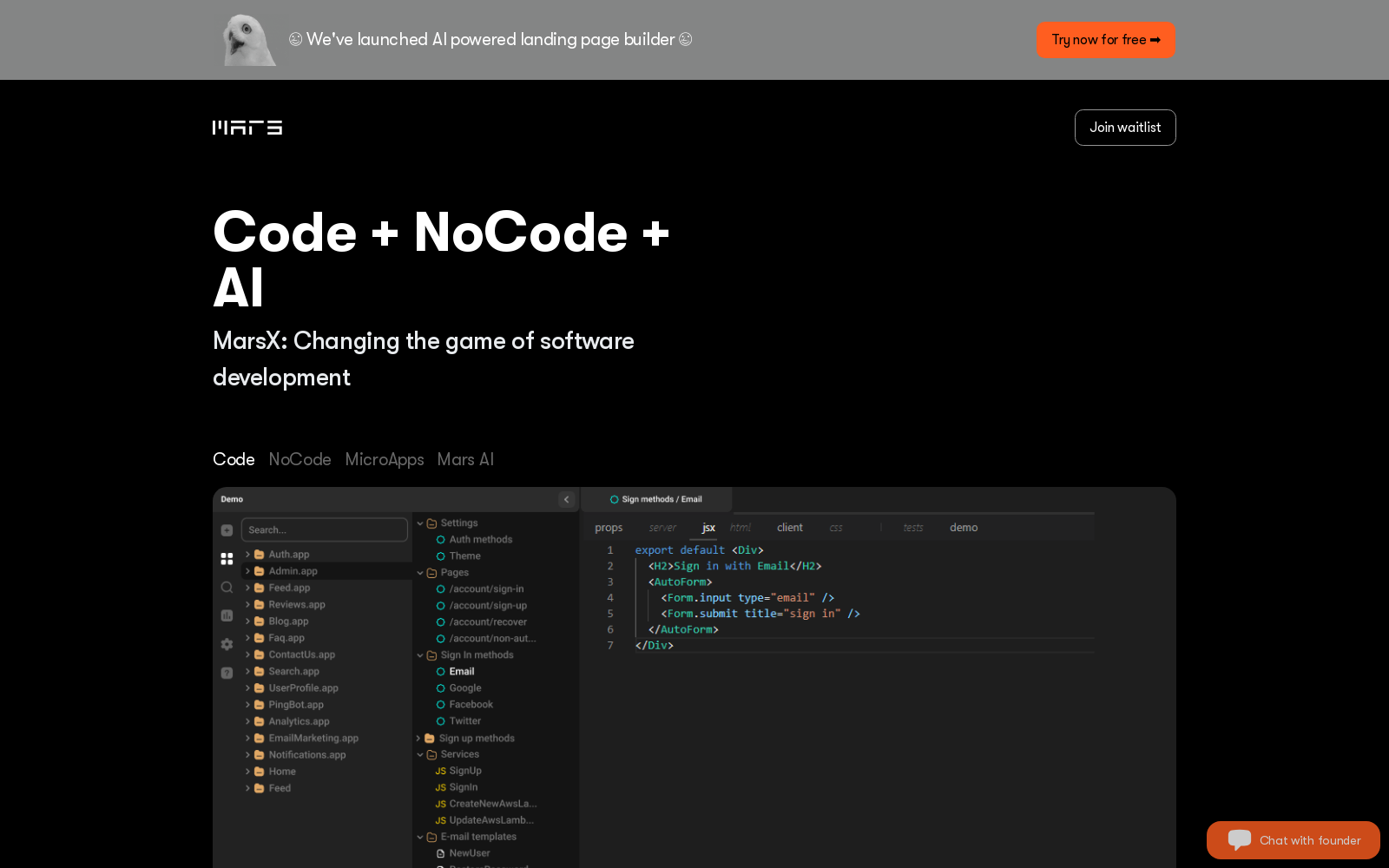The width and height of the screenshot is (1389, 868).
Task: Switch to the NoCode tab
Action: [x=300, y=459]
